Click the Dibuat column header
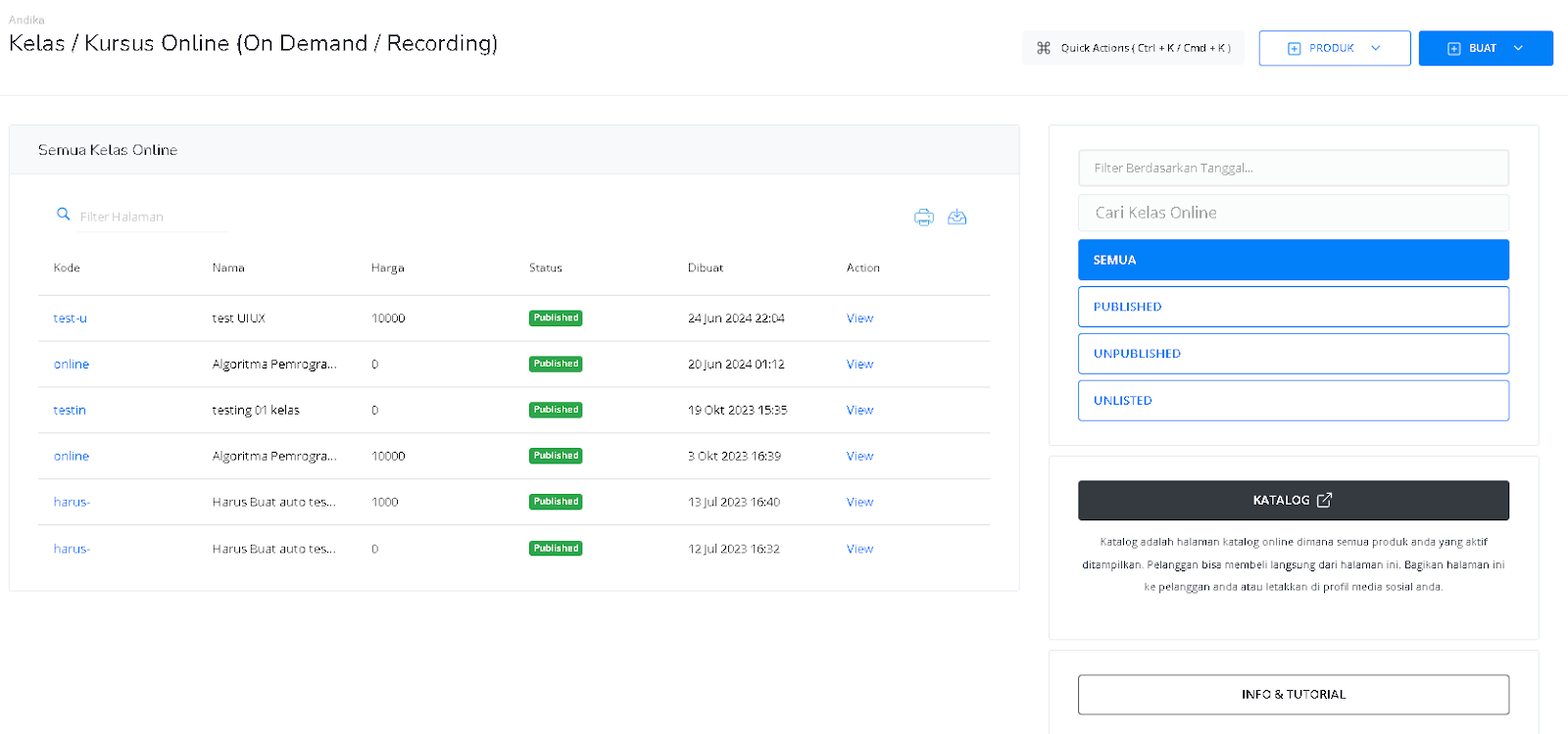This screenshot has width=1568, height=734. tap(706, 268)
